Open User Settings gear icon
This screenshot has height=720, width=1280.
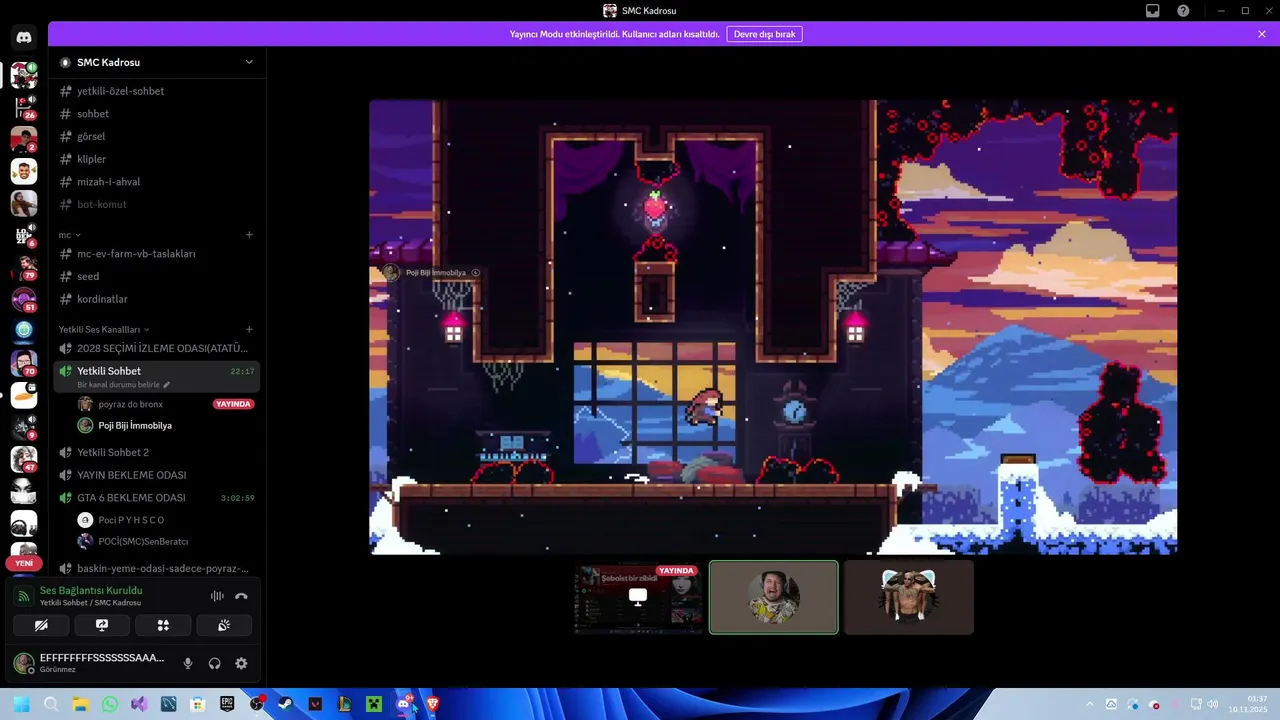coord(241,663)
